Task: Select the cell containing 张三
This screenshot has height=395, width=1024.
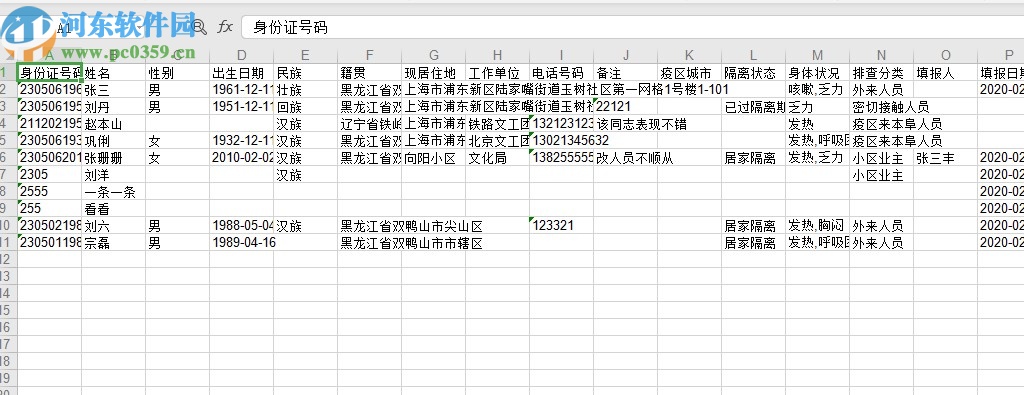Action: (x=114, y=89)
